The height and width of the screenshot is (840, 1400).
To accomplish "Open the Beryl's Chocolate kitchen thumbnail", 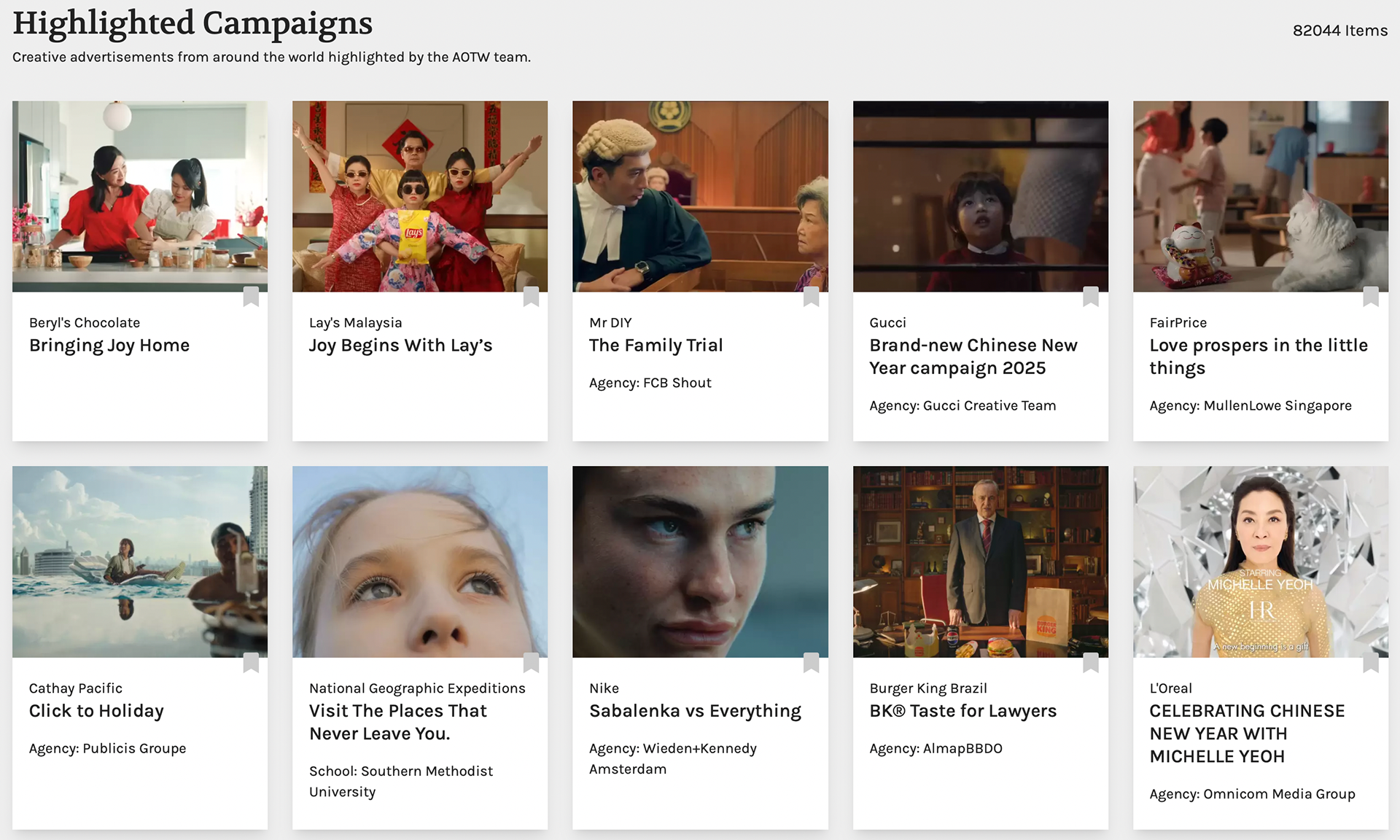I will [140, 196].
